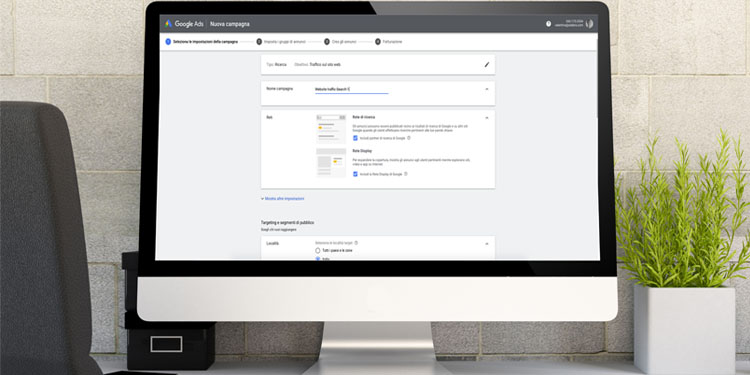Click the step 4 Fatturazione circle icon

pos(378,42)
